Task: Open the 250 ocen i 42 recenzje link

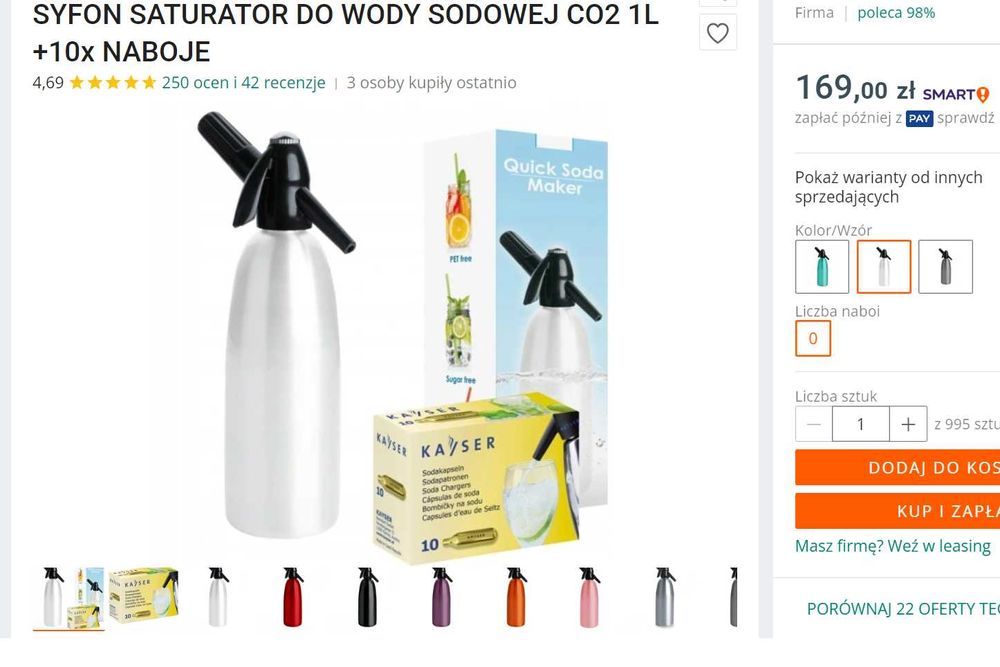Action: [x=244, y=83]
